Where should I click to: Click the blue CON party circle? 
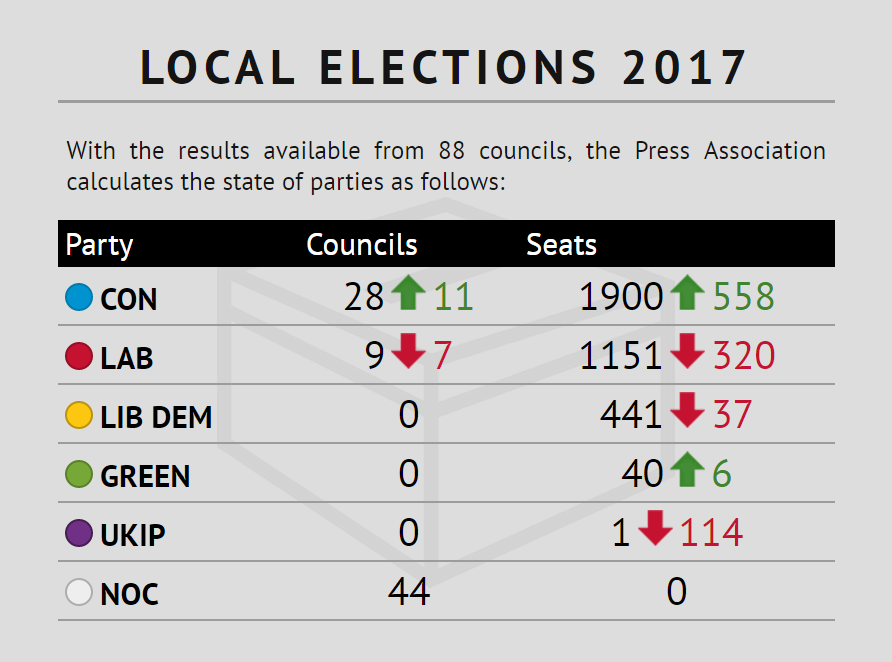click(x=79, y=297)
